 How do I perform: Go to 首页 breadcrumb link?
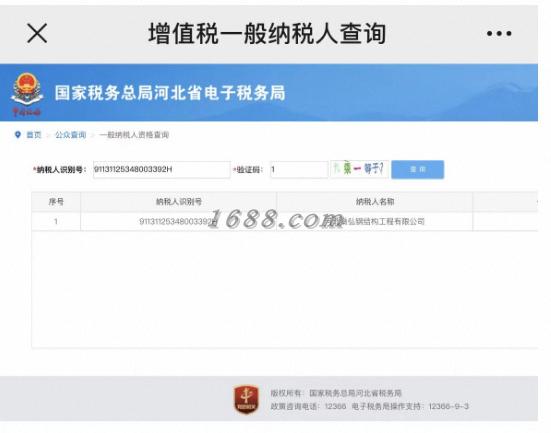[x=34, y=135]
